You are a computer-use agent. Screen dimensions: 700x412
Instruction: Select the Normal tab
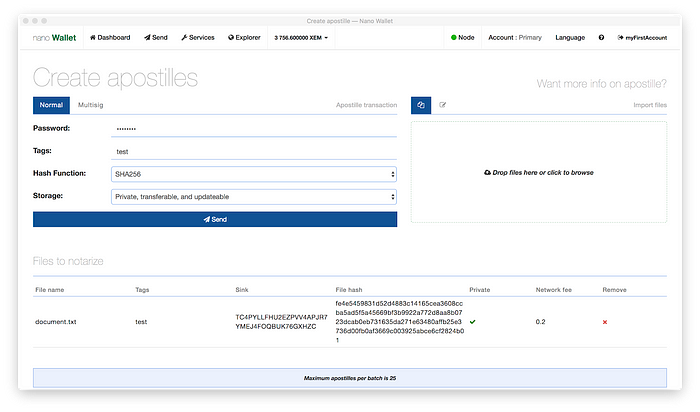(51, 105)
